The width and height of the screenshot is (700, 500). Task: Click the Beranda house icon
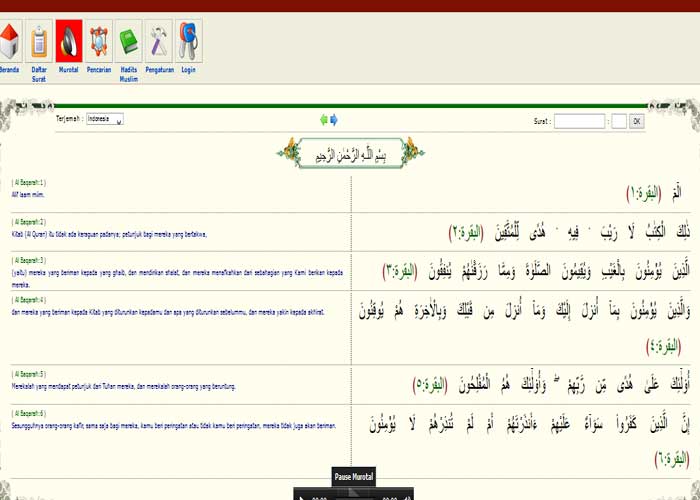tap(10, 41)
